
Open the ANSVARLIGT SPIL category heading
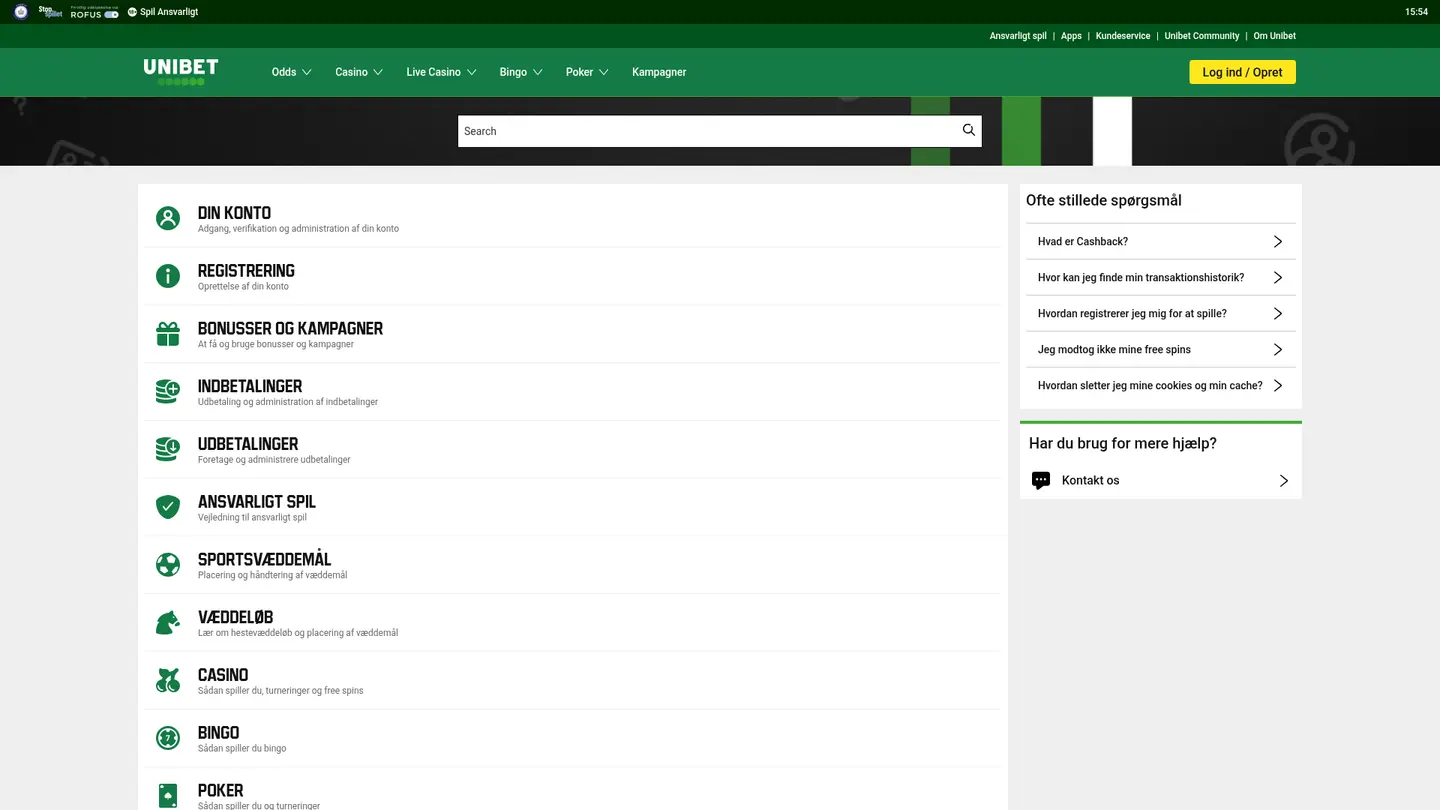click(x=257, y=502)
